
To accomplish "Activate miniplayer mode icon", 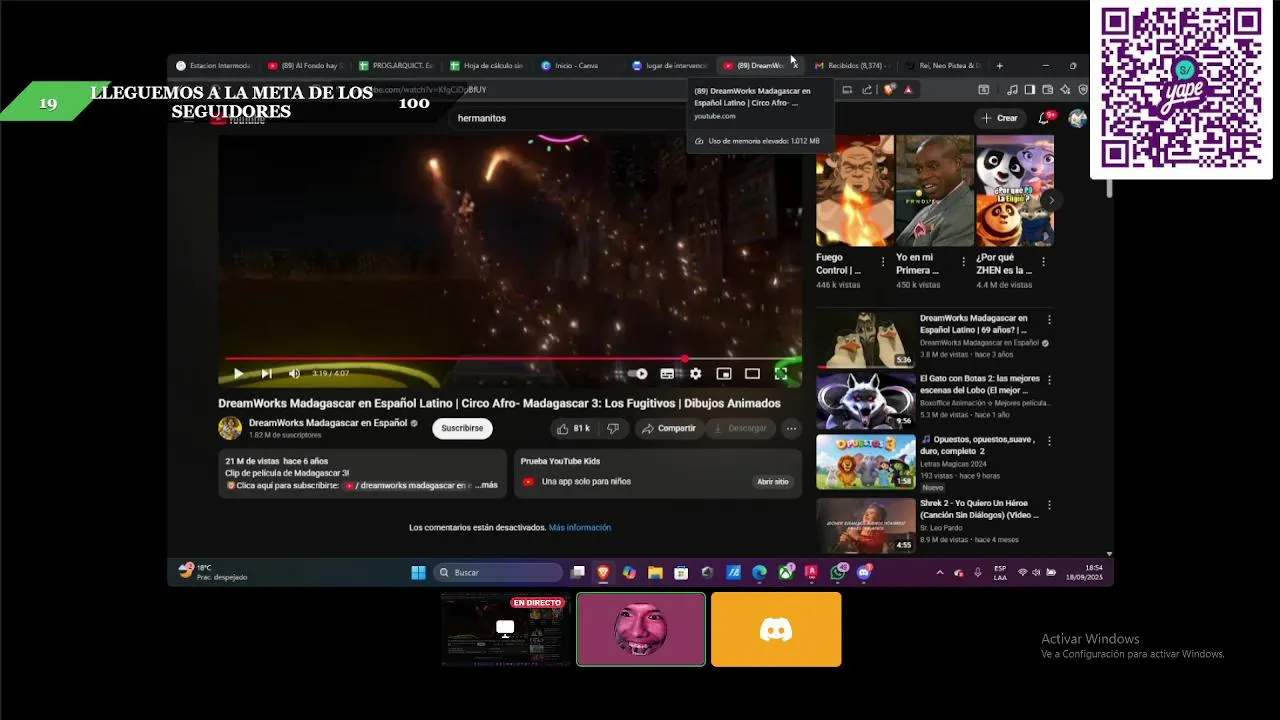I will click(724, 374).
